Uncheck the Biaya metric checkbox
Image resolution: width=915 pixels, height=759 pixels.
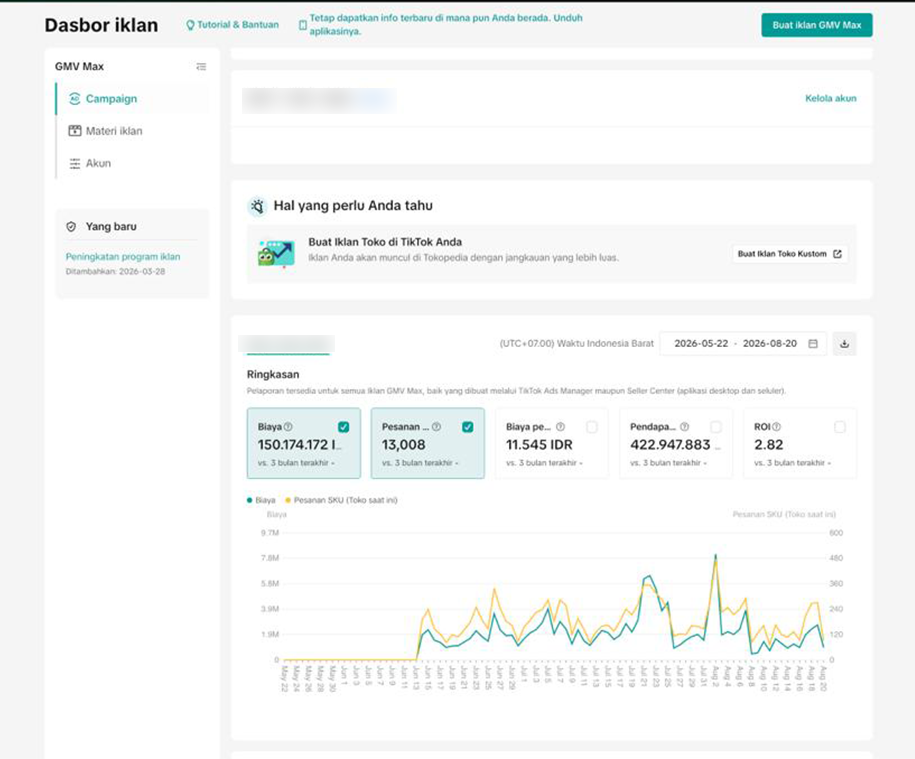point(344,427)
